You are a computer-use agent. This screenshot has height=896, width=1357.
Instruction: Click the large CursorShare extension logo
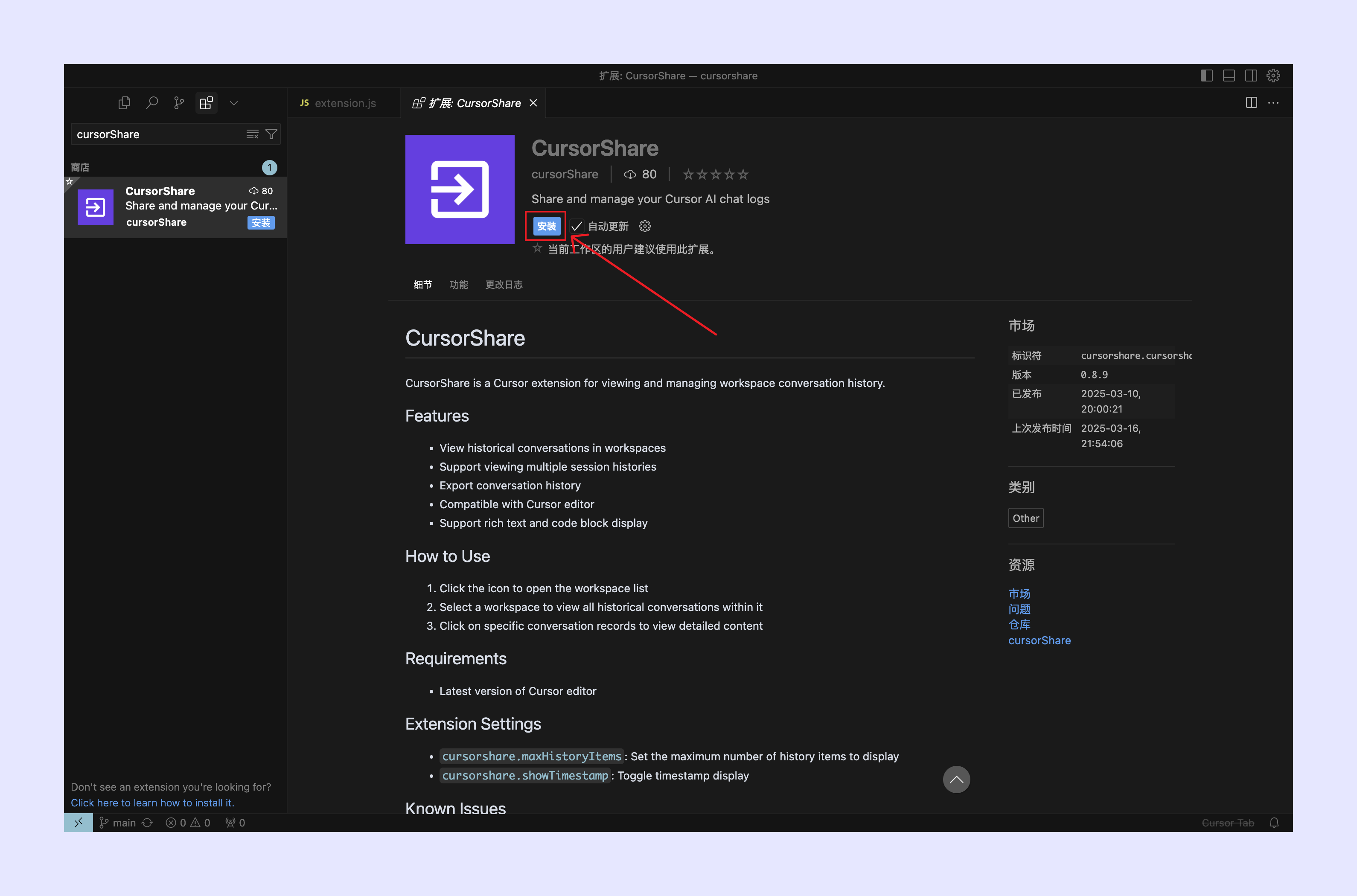(x=460, y=190)
